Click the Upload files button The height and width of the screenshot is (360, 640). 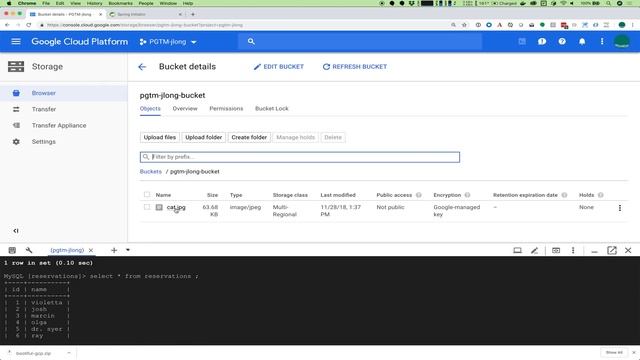pyautogui.click(x=160, y=138)
